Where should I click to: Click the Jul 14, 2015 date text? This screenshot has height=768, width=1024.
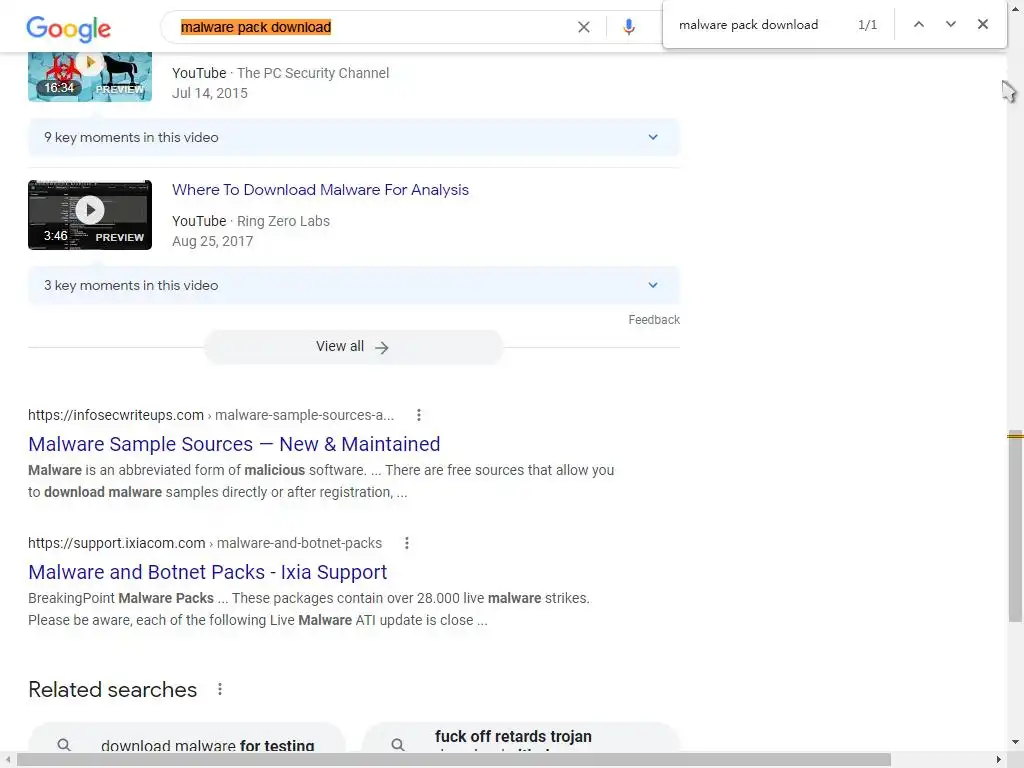210,93
